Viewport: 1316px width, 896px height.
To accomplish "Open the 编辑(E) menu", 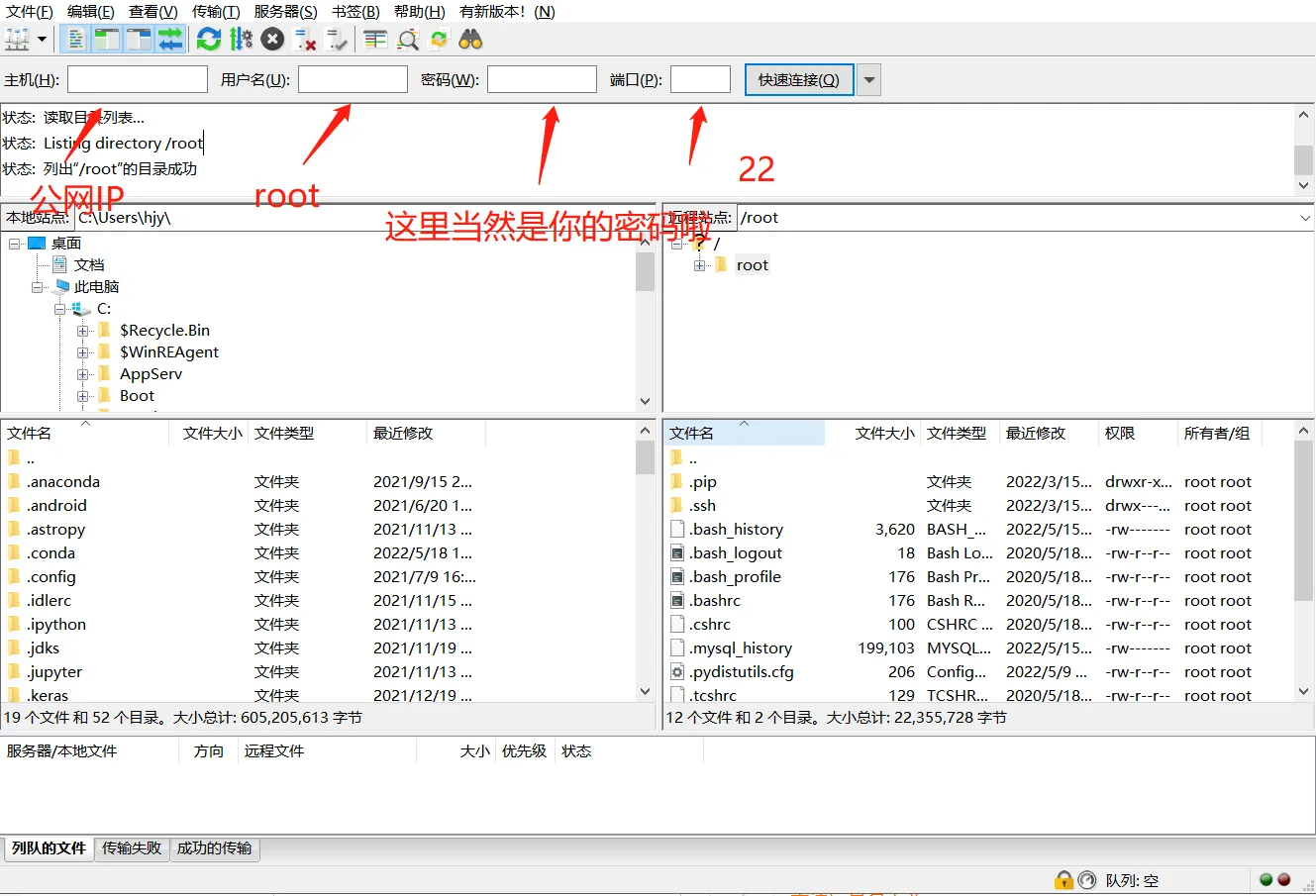I will tap(91, 12).
